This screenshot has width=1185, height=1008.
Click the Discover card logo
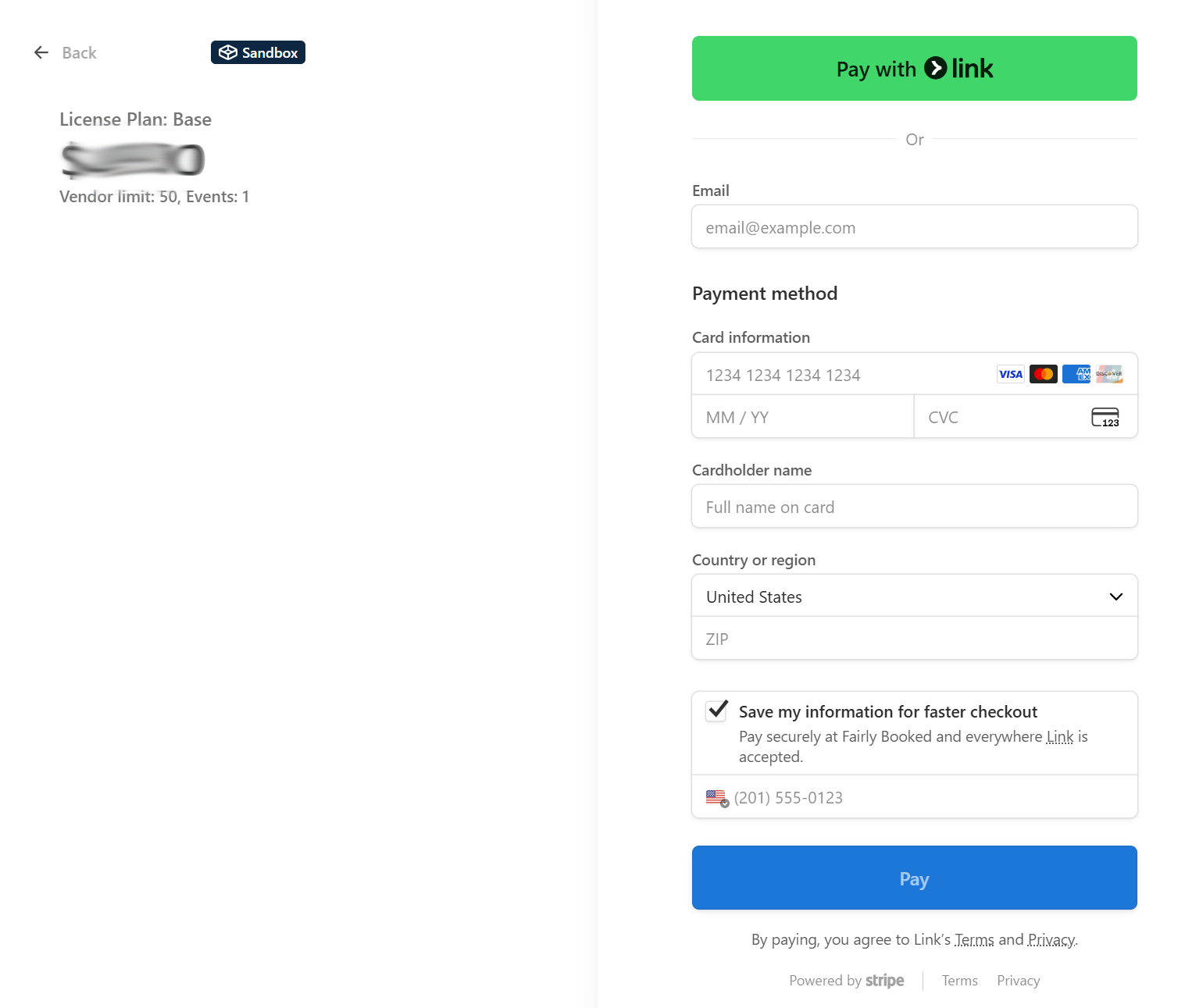[1108, 374]
